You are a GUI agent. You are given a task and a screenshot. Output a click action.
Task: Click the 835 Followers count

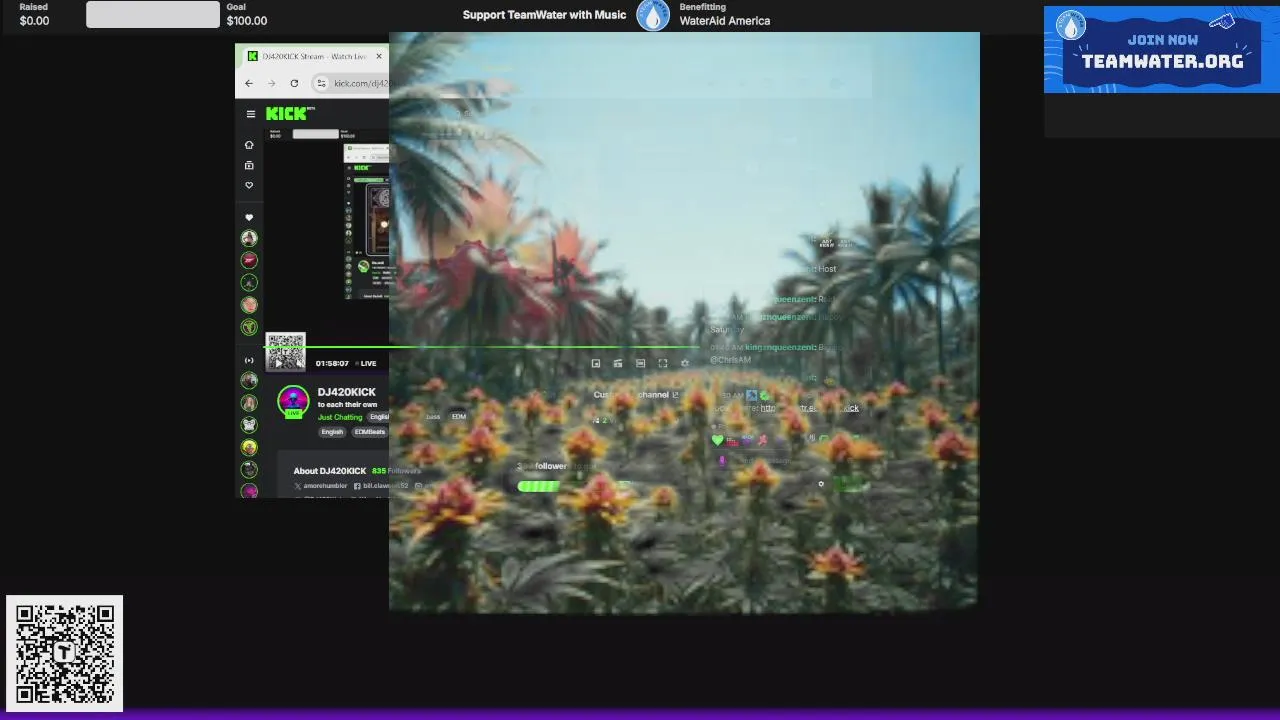396,471
